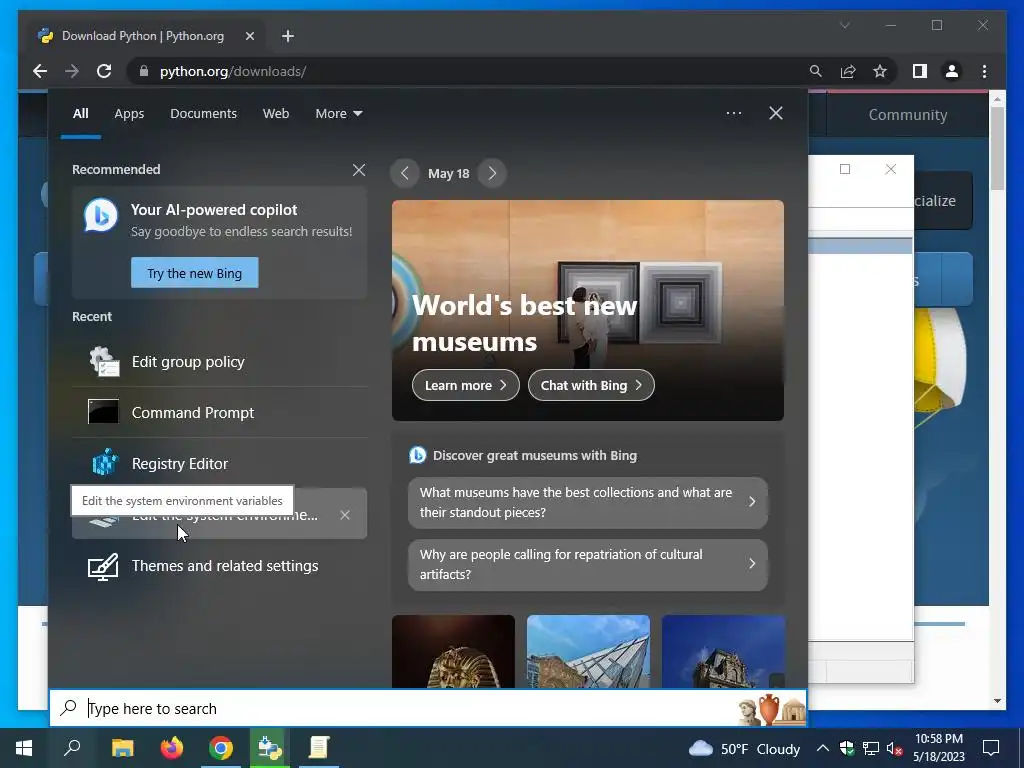Click the Command Prompt icon
1024x768 pixels.
pos(103,411)
